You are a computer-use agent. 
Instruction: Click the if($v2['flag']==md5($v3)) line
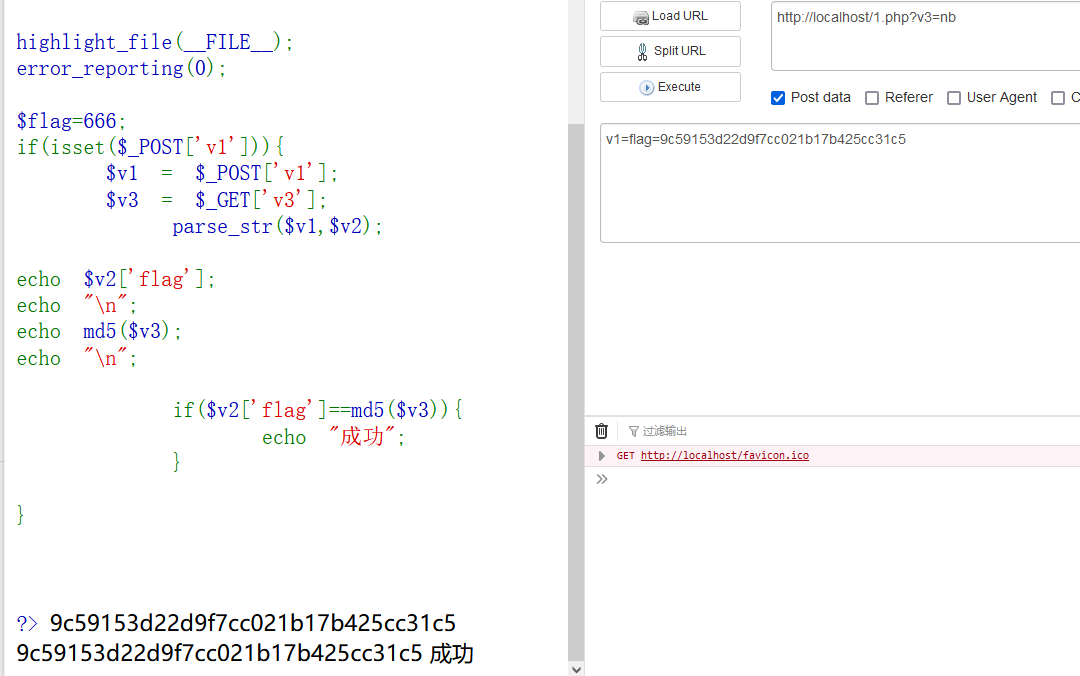(x=318, y=410)
